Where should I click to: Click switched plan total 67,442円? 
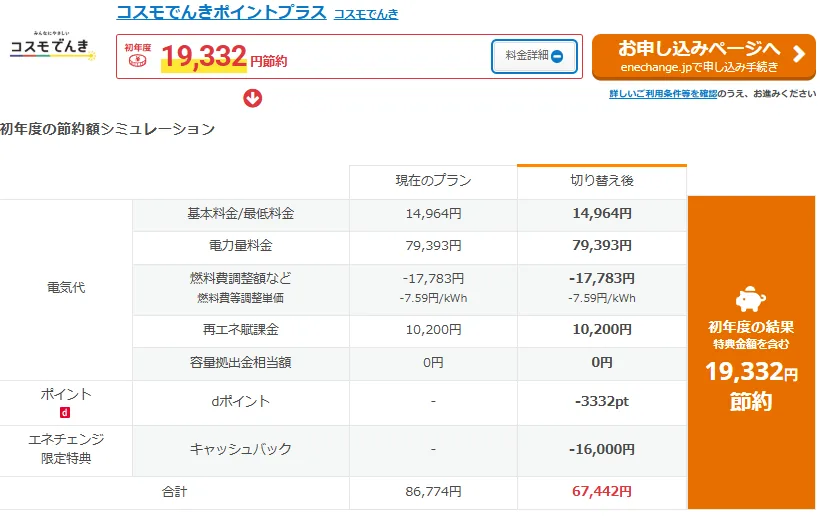[602, 492]
